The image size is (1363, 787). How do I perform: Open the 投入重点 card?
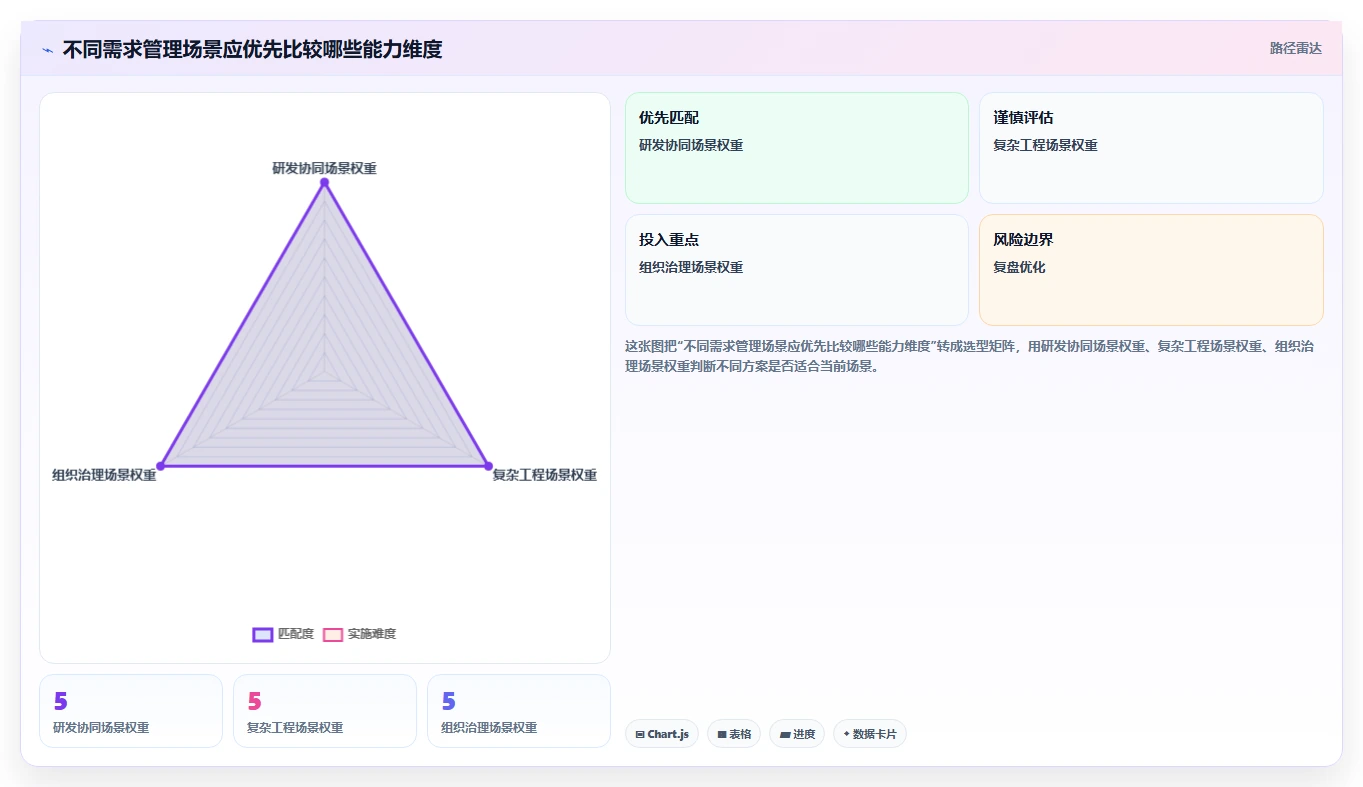pyautogui.click(x=797, y=270)
